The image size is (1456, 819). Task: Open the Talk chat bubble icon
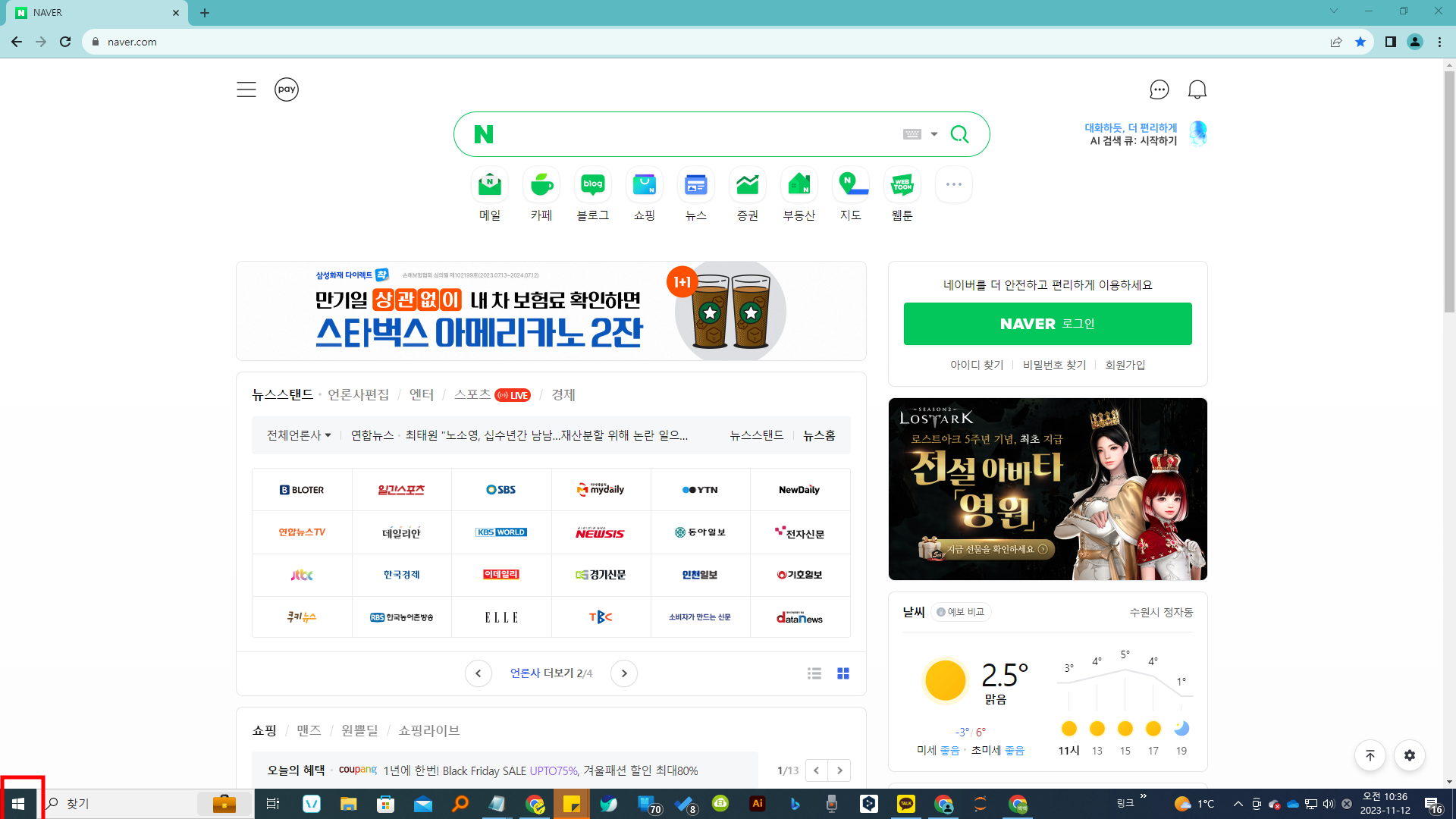pos(1159,89)
